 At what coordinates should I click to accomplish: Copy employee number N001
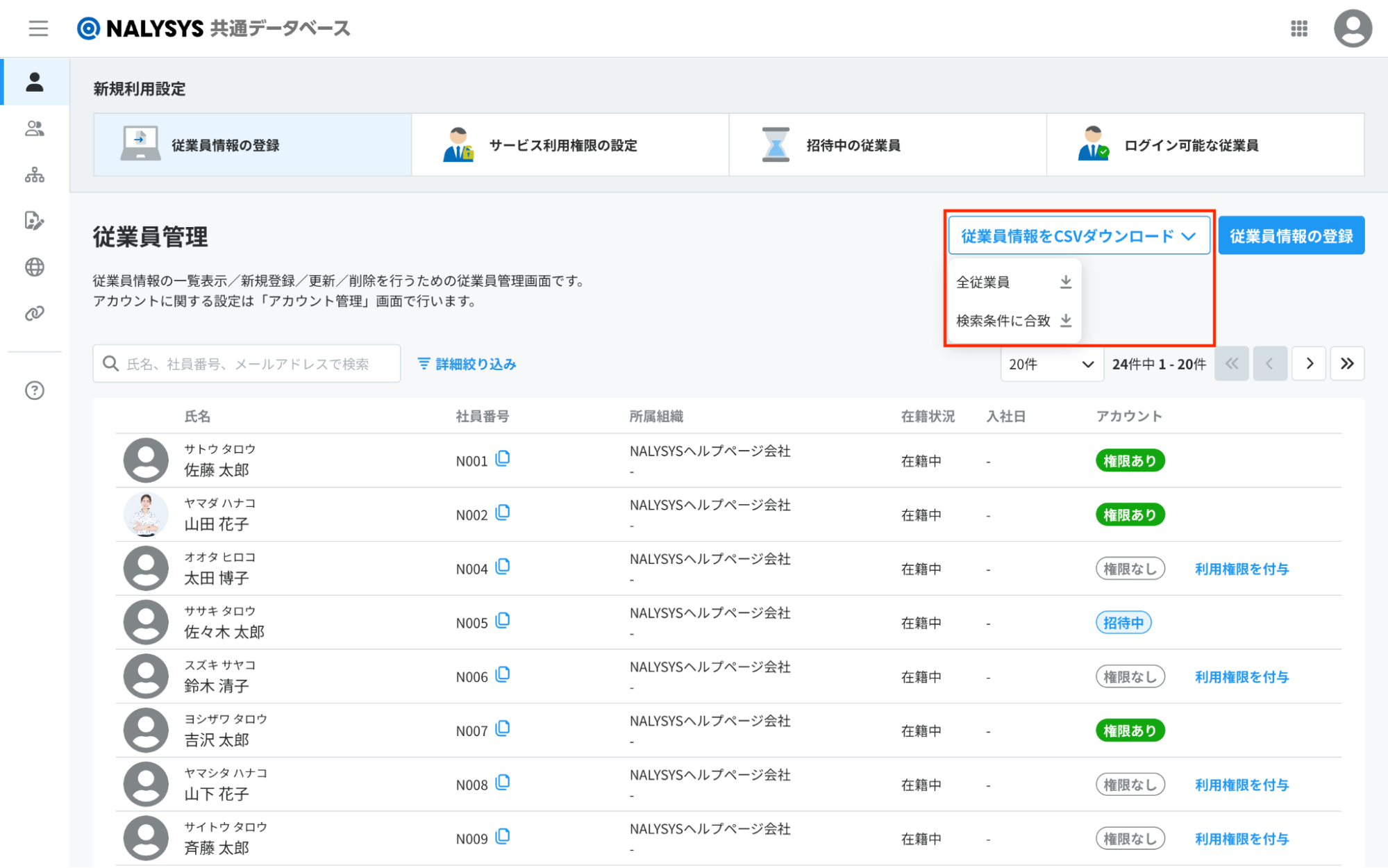(x=503, y=458)
